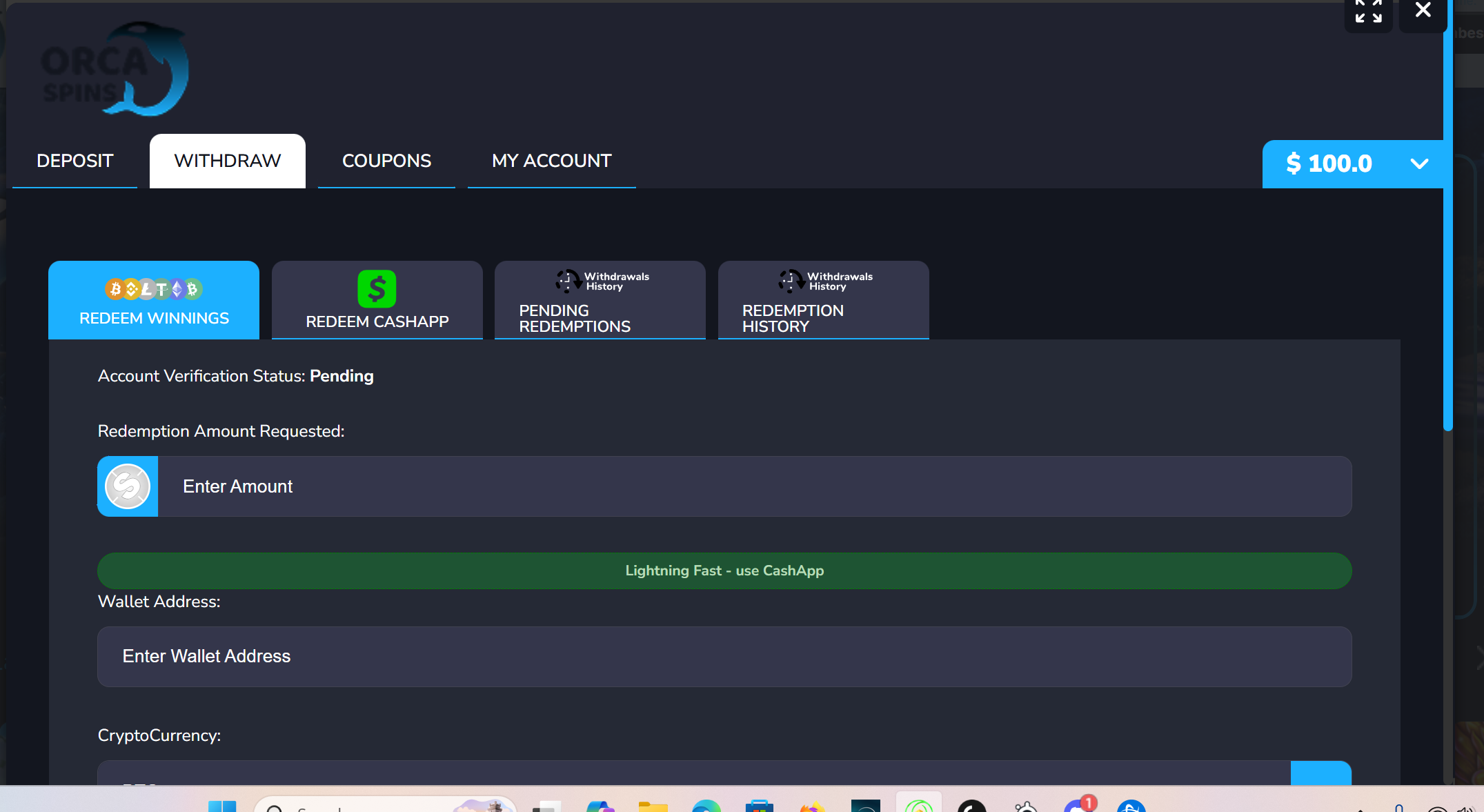Click Lightning Fast - use CashApp banner
Viewport: 1484px width, 812px height.
pos(724,571)
